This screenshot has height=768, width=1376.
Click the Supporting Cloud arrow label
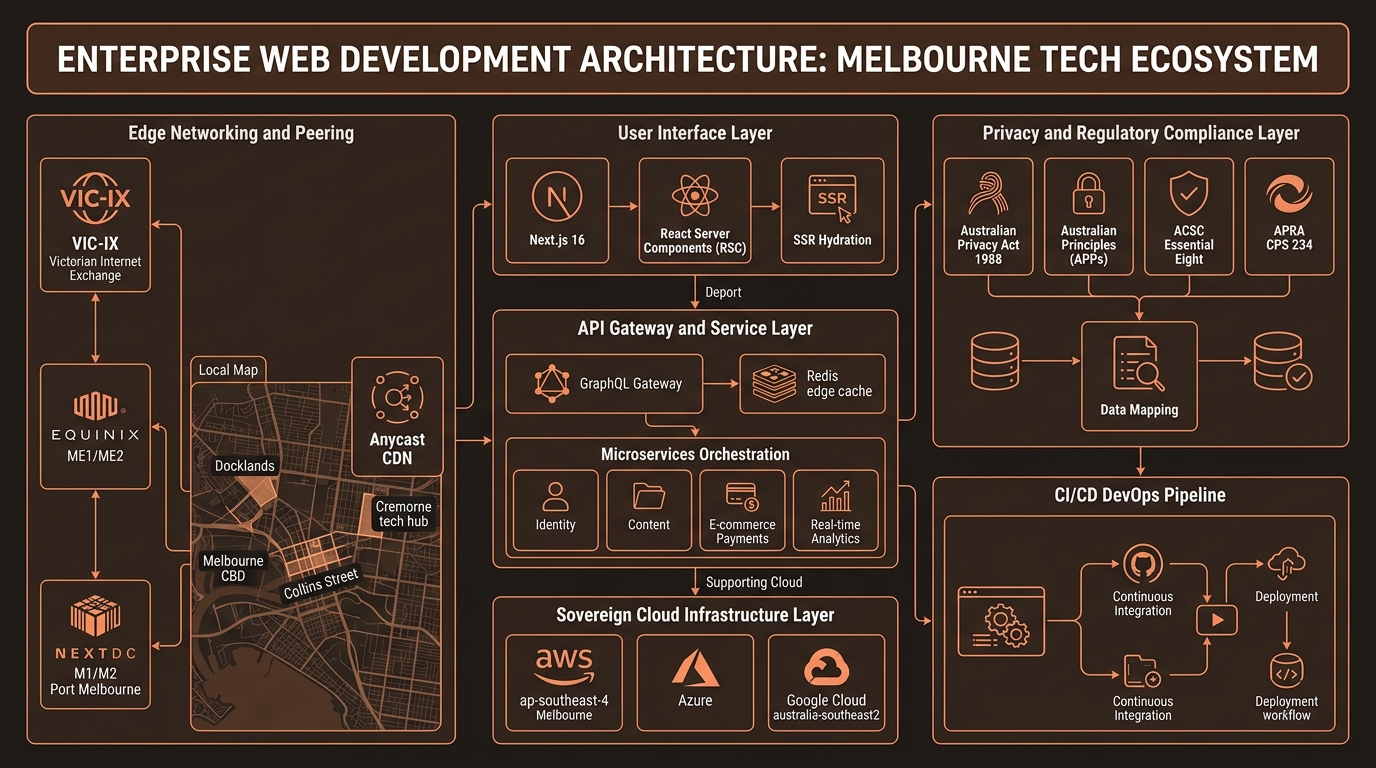(754, 582)
